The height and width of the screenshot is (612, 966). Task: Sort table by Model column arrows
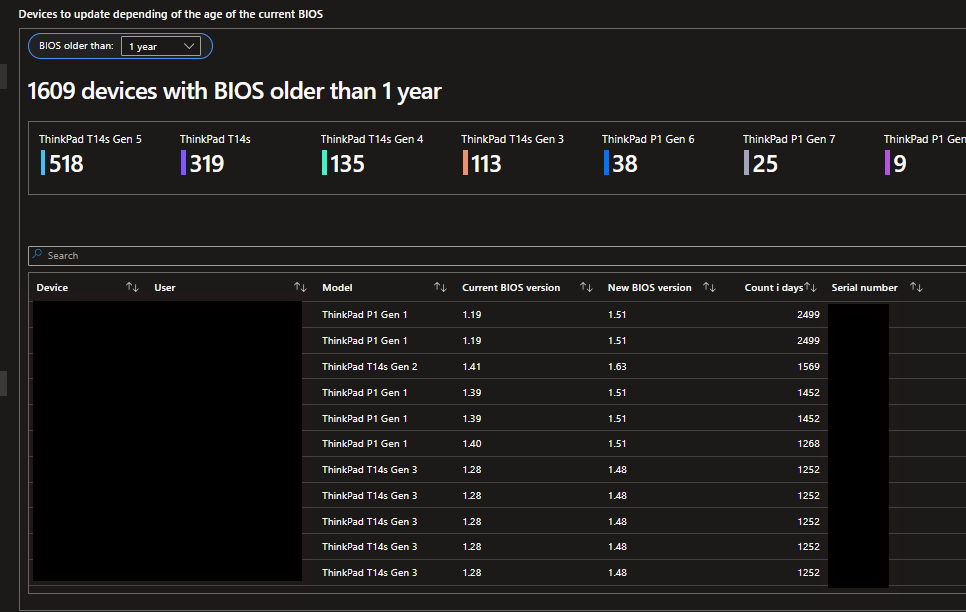tap(440, 287)
